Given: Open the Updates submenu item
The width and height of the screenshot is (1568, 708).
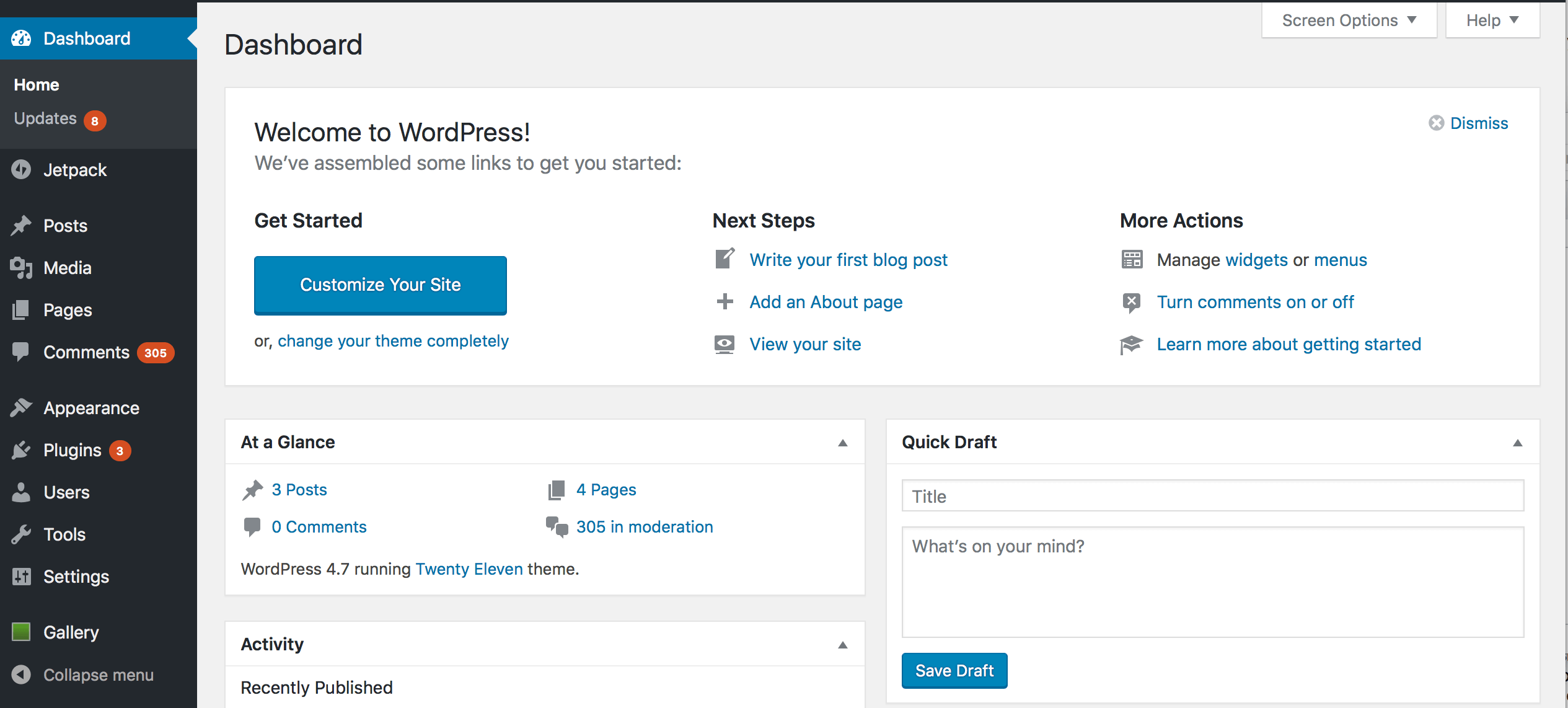Looking at the screenshot, I should [x=46, y=118].
